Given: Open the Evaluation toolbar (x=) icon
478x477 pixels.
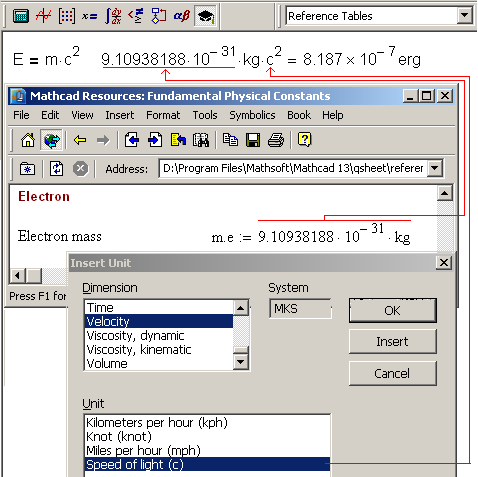Looking at the screenshot, I should click(x=90, y=16).
